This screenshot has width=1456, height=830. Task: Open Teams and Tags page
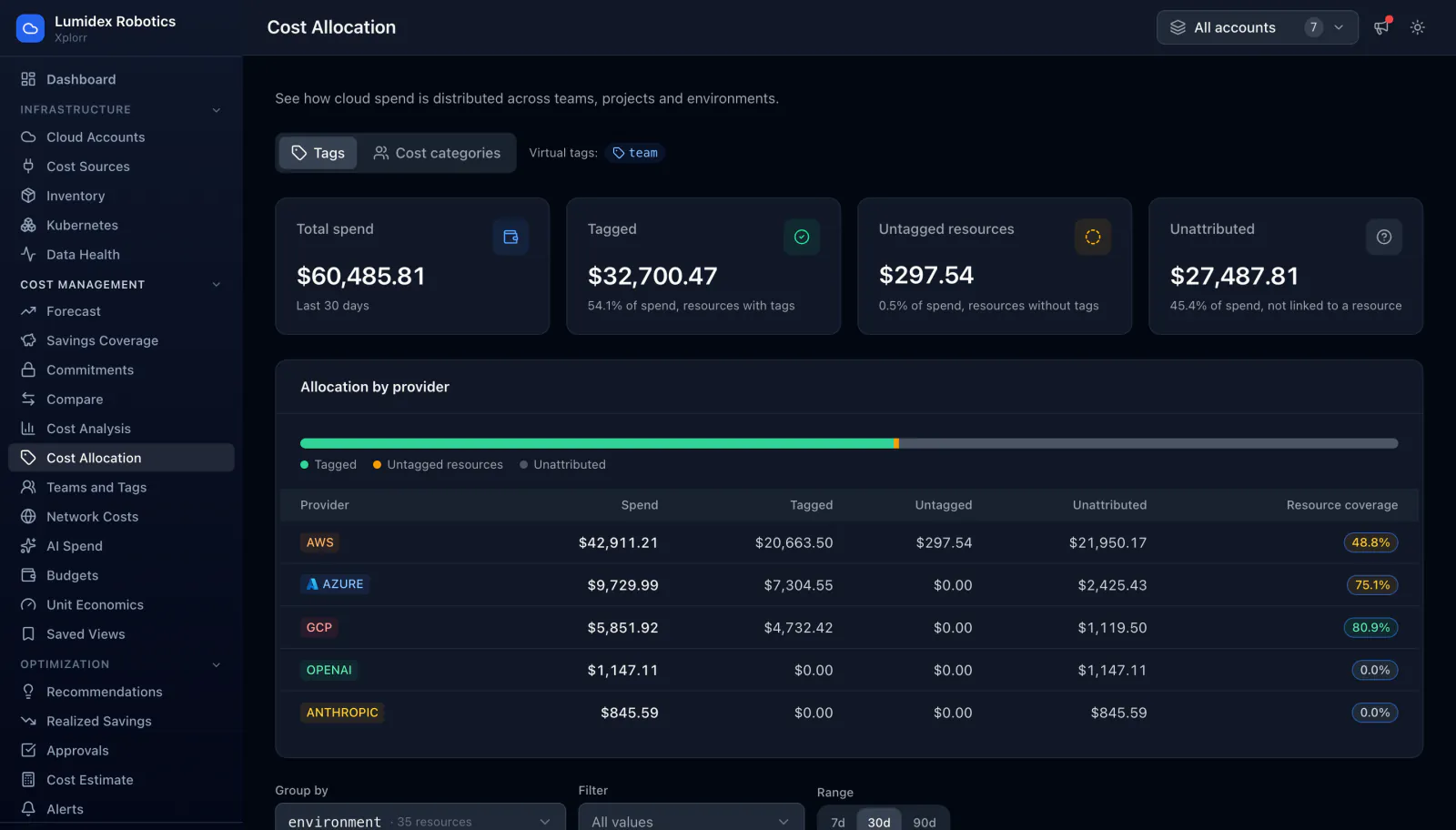click(121, 487)
